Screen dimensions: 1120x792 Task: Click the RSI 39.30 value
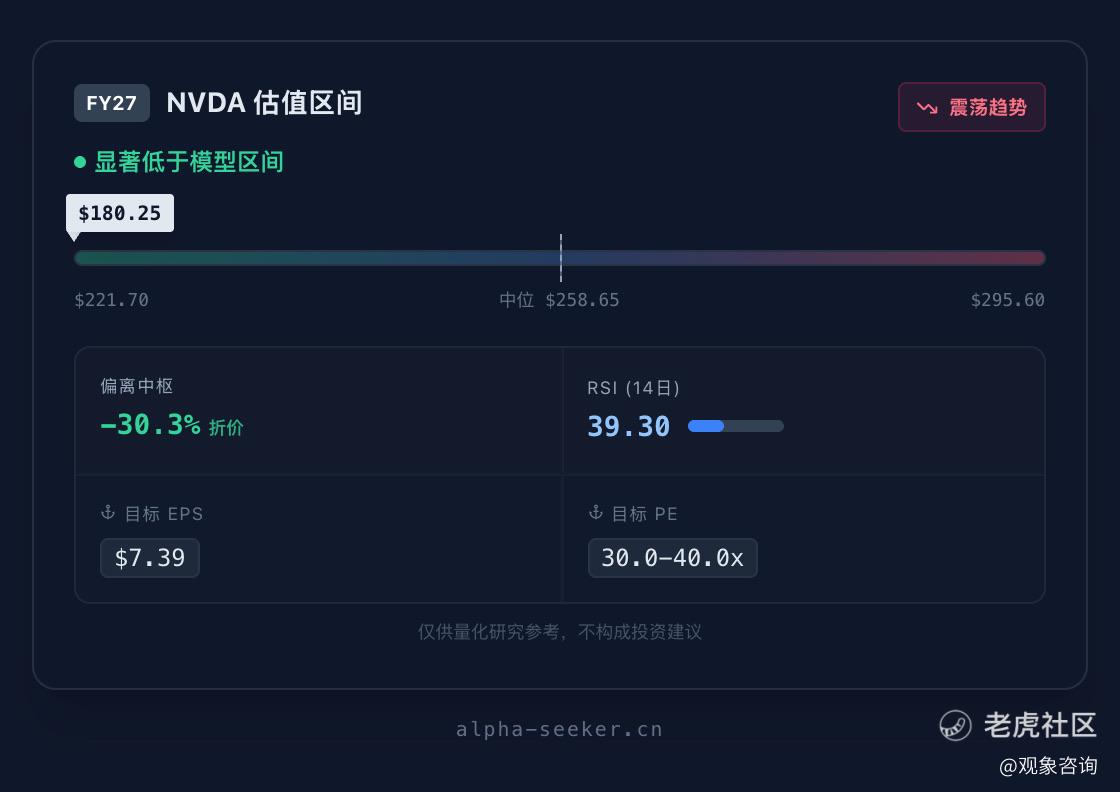629,426
